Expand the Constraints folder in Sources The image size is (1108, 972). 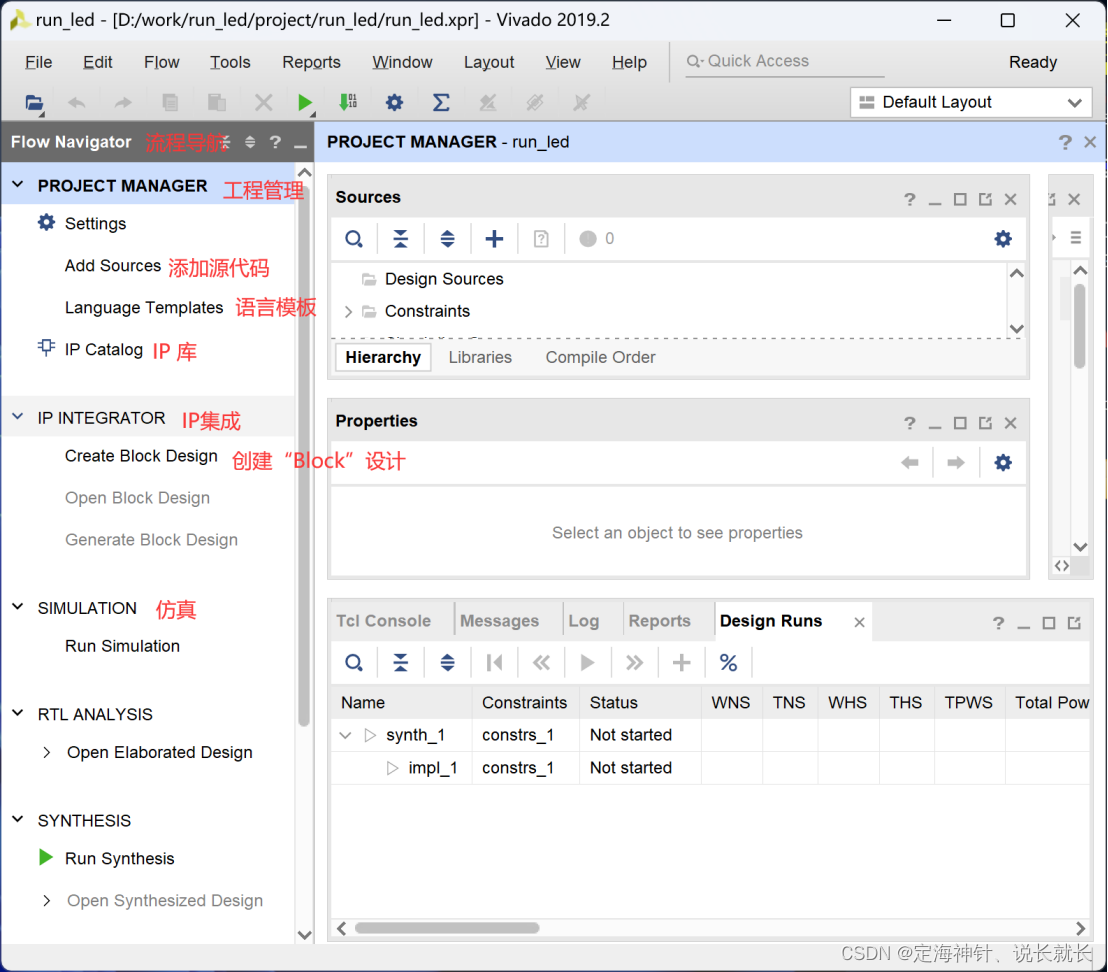348,312
